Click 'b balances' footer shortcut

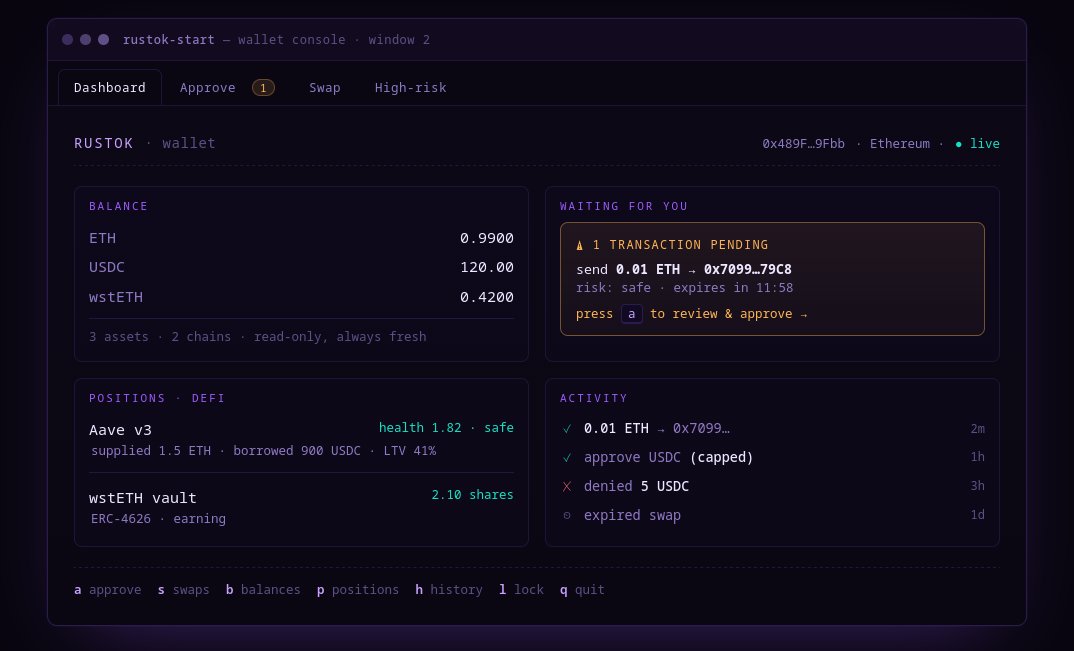click(263, 590)
